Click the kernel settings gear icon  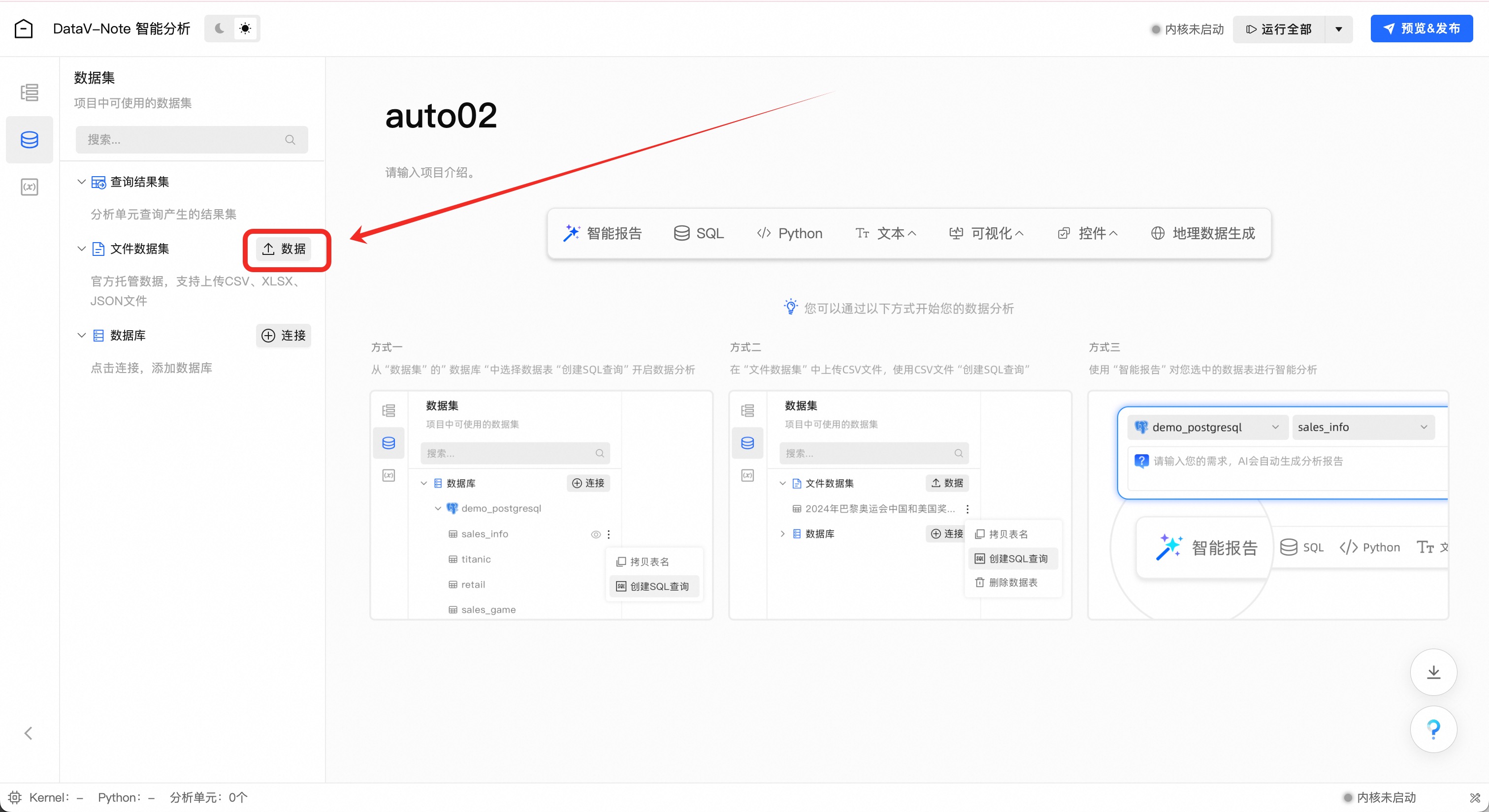click(14, 798)
